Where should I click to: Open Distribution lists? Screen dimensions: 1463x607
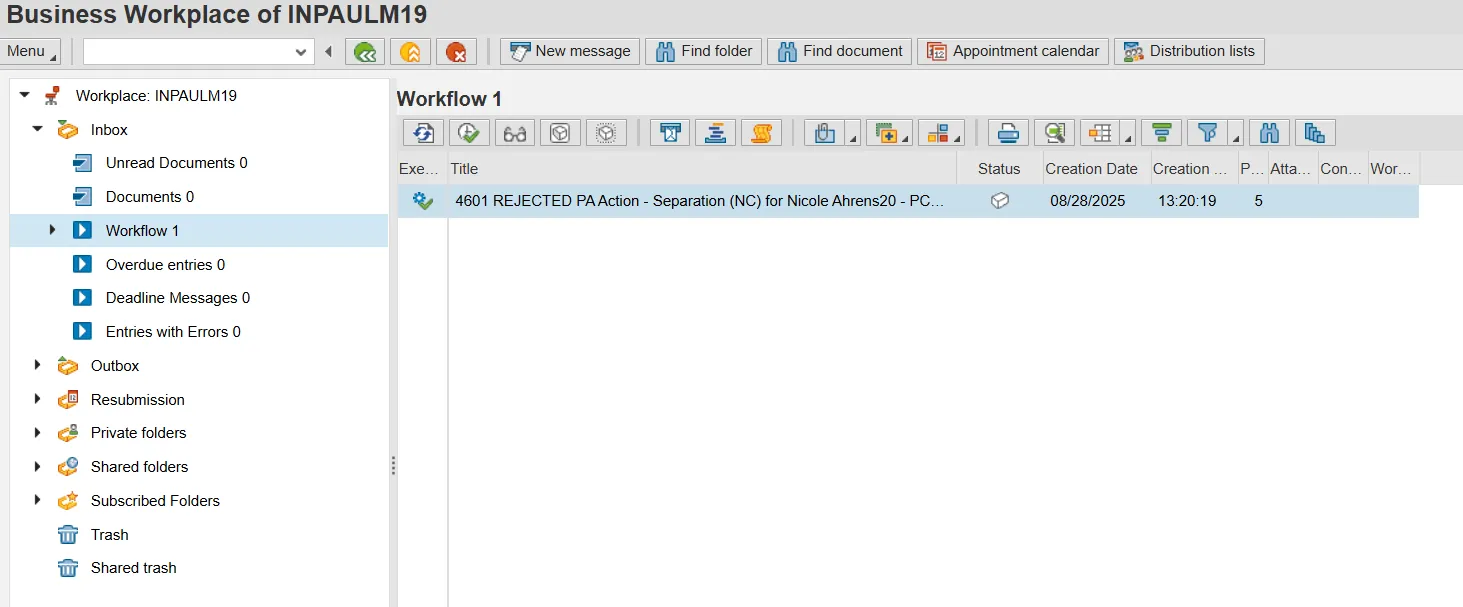point(1189,51)
